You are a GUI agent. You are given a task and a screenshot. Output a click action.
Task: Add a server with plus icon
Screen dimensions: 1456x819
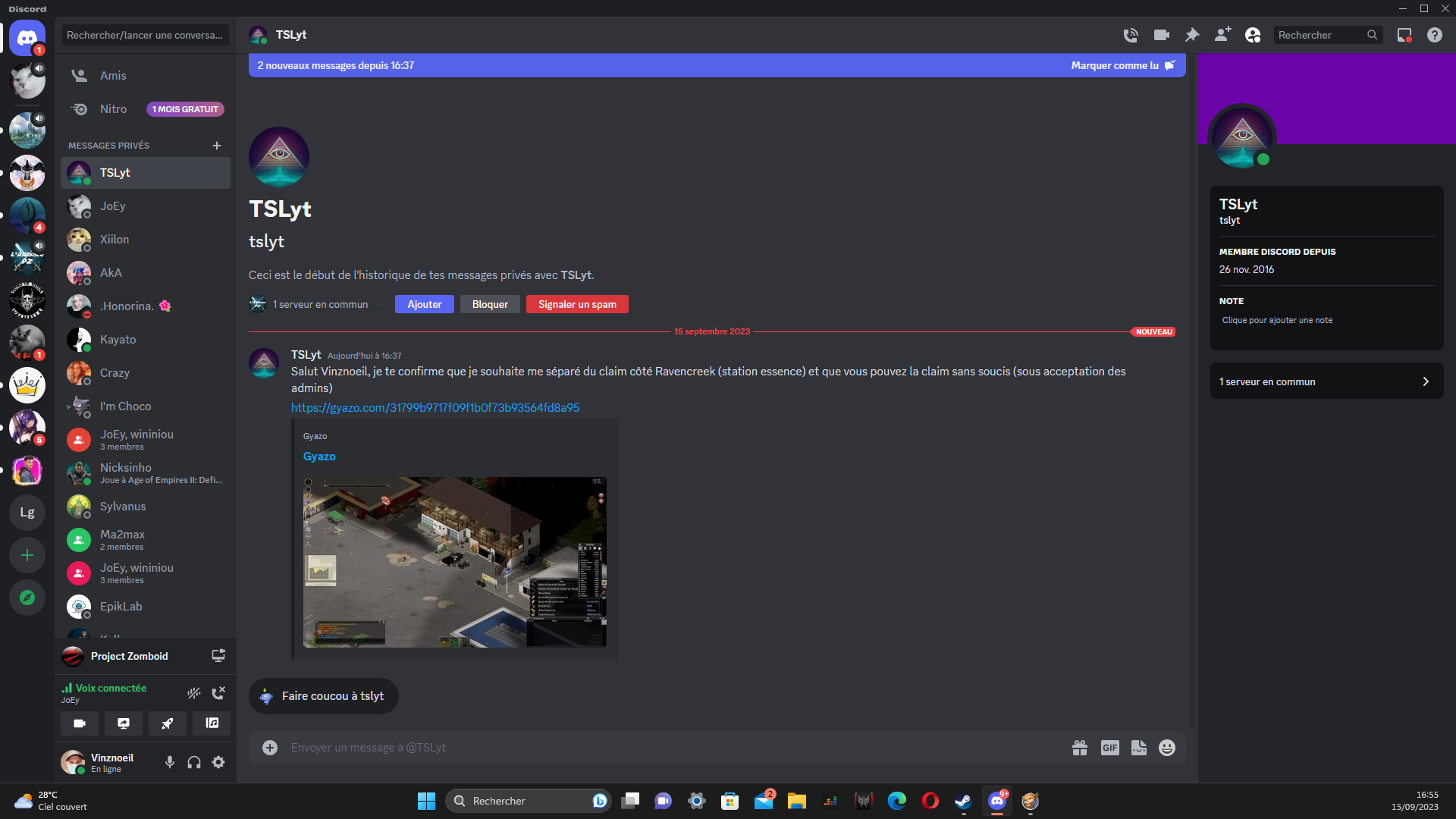pyautogui.click(x=27, y=555)
